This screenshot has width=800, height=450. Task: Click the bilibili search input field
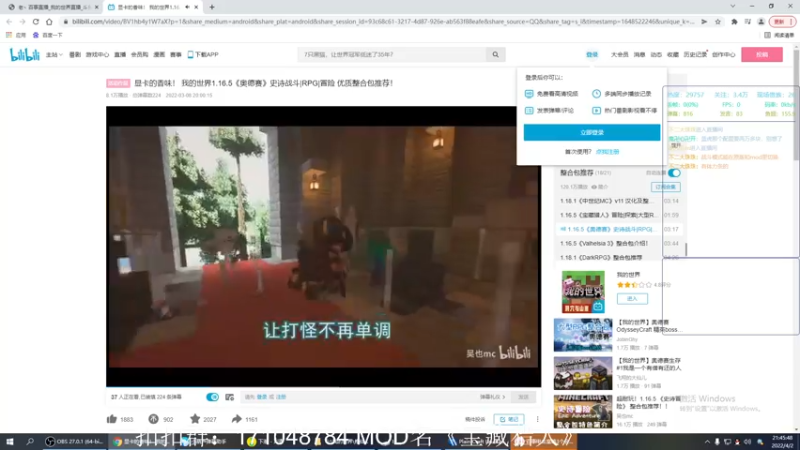[392, 55]
